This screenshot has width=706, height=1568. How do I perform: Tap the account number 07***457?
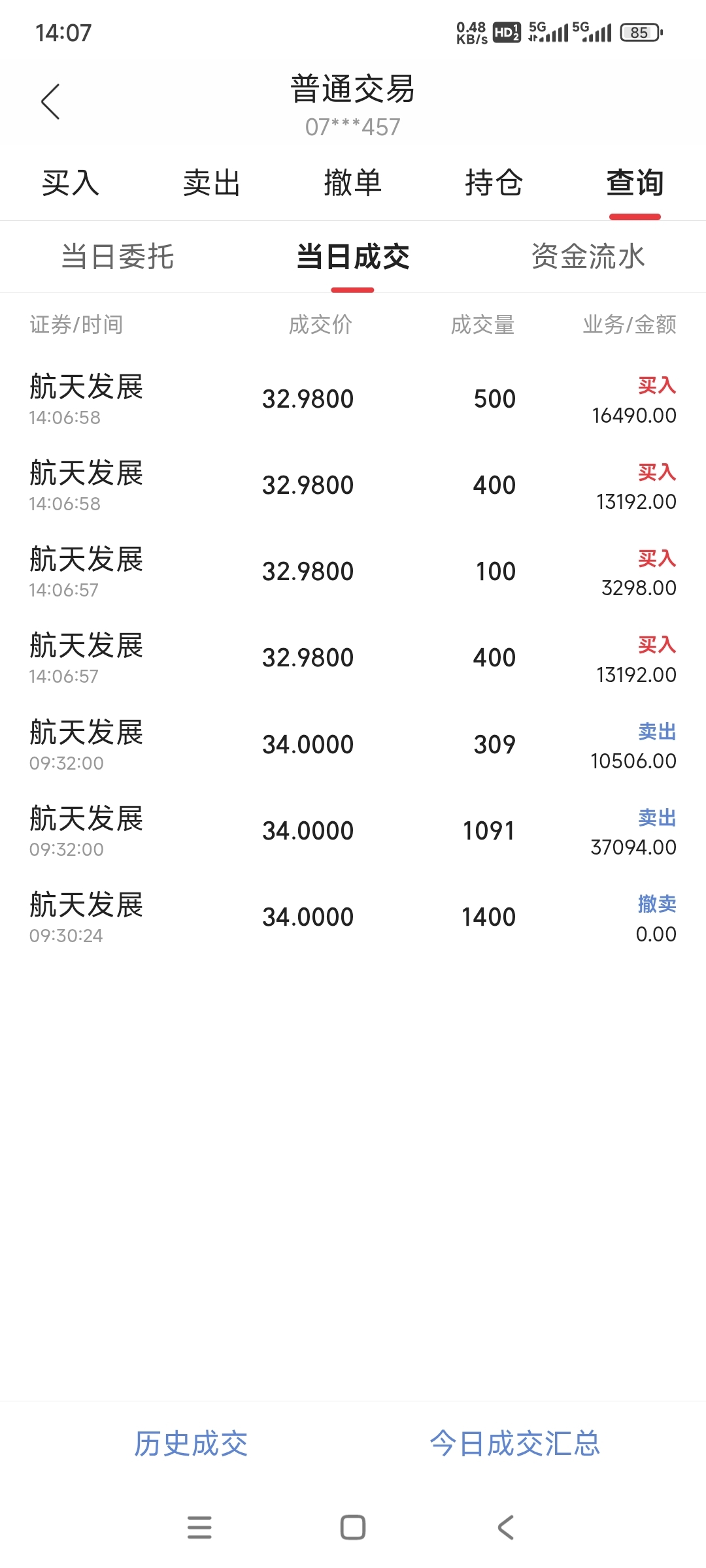(353, 127)
